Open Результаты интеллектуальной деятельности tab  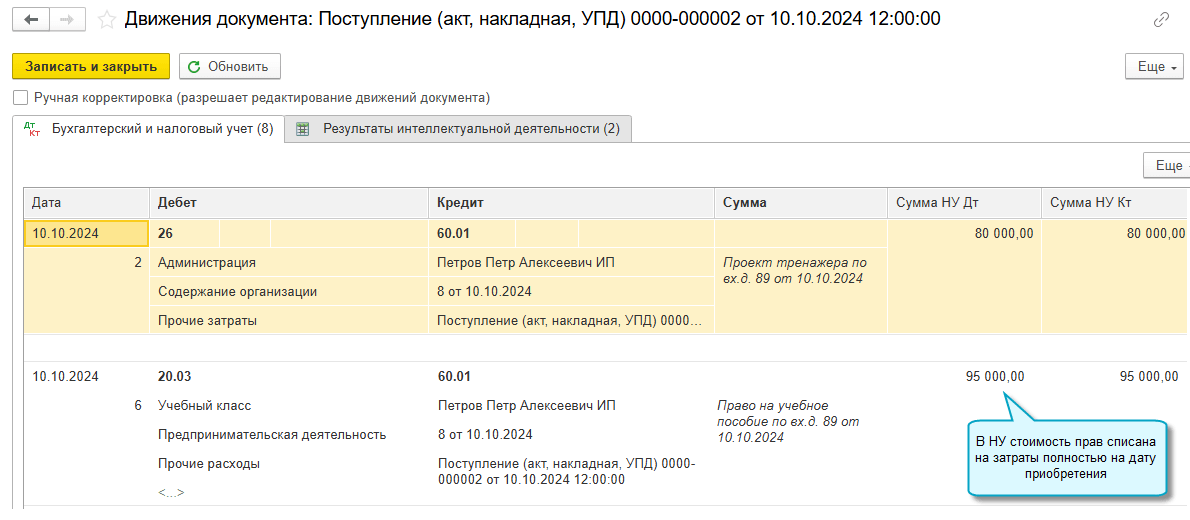click(470, 129)
